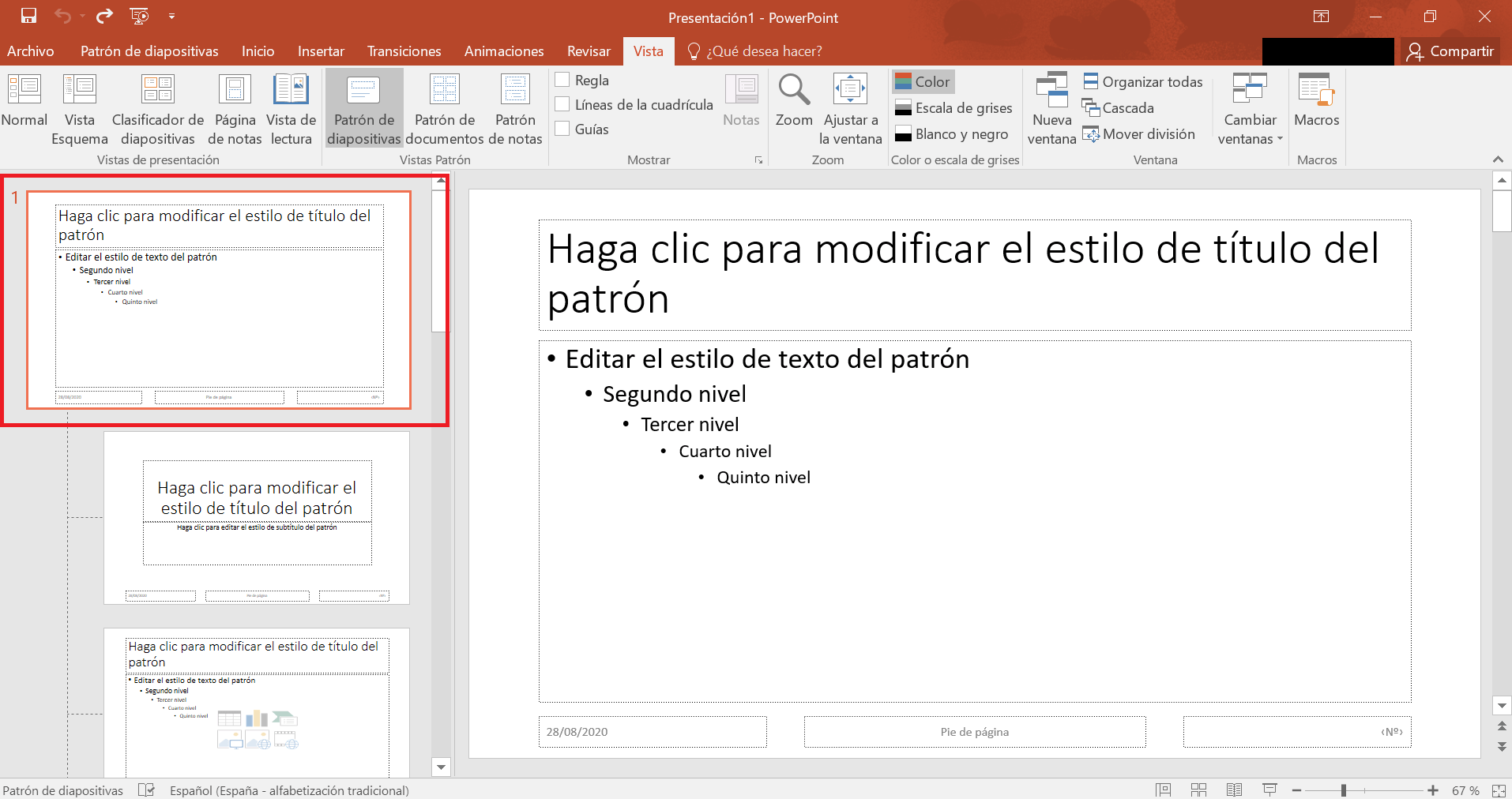This screenshot has width=1512, height=799.
Task: Click Mover división
Action: click(x=1139, y=133)
